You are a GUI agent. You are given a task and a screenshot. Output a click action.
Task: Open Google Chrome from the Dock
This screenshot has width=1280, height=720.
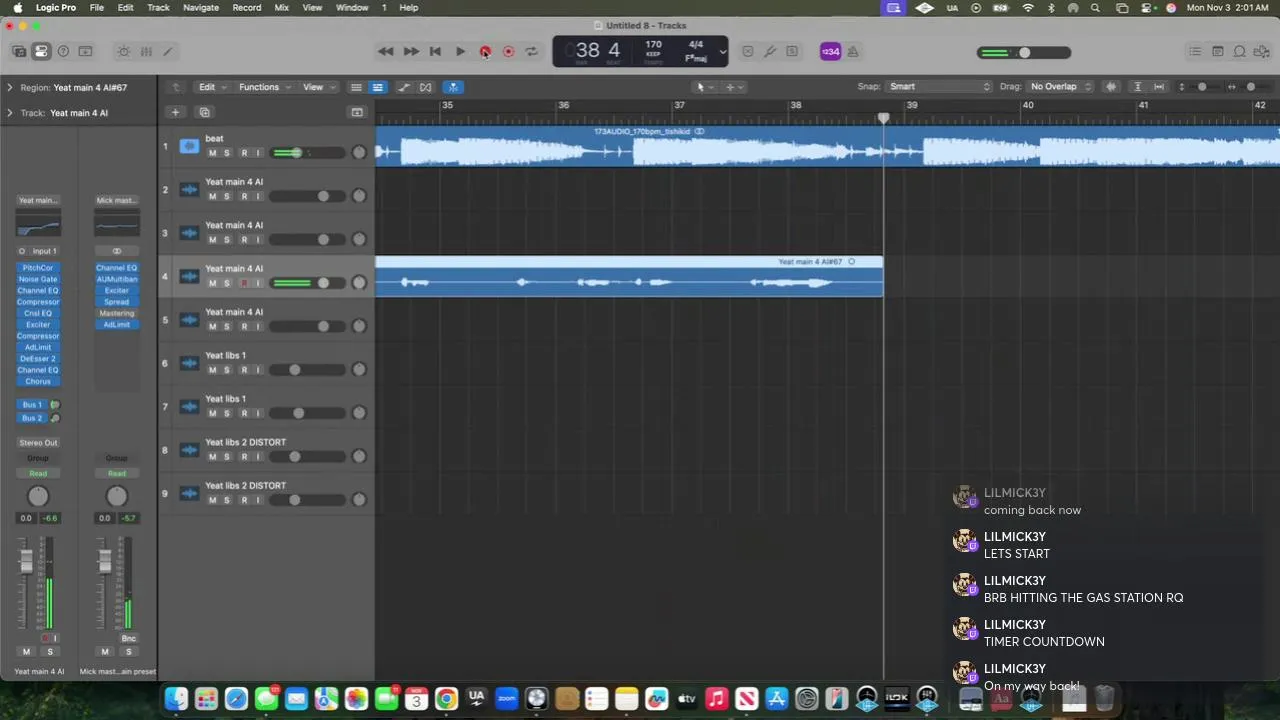446,699
